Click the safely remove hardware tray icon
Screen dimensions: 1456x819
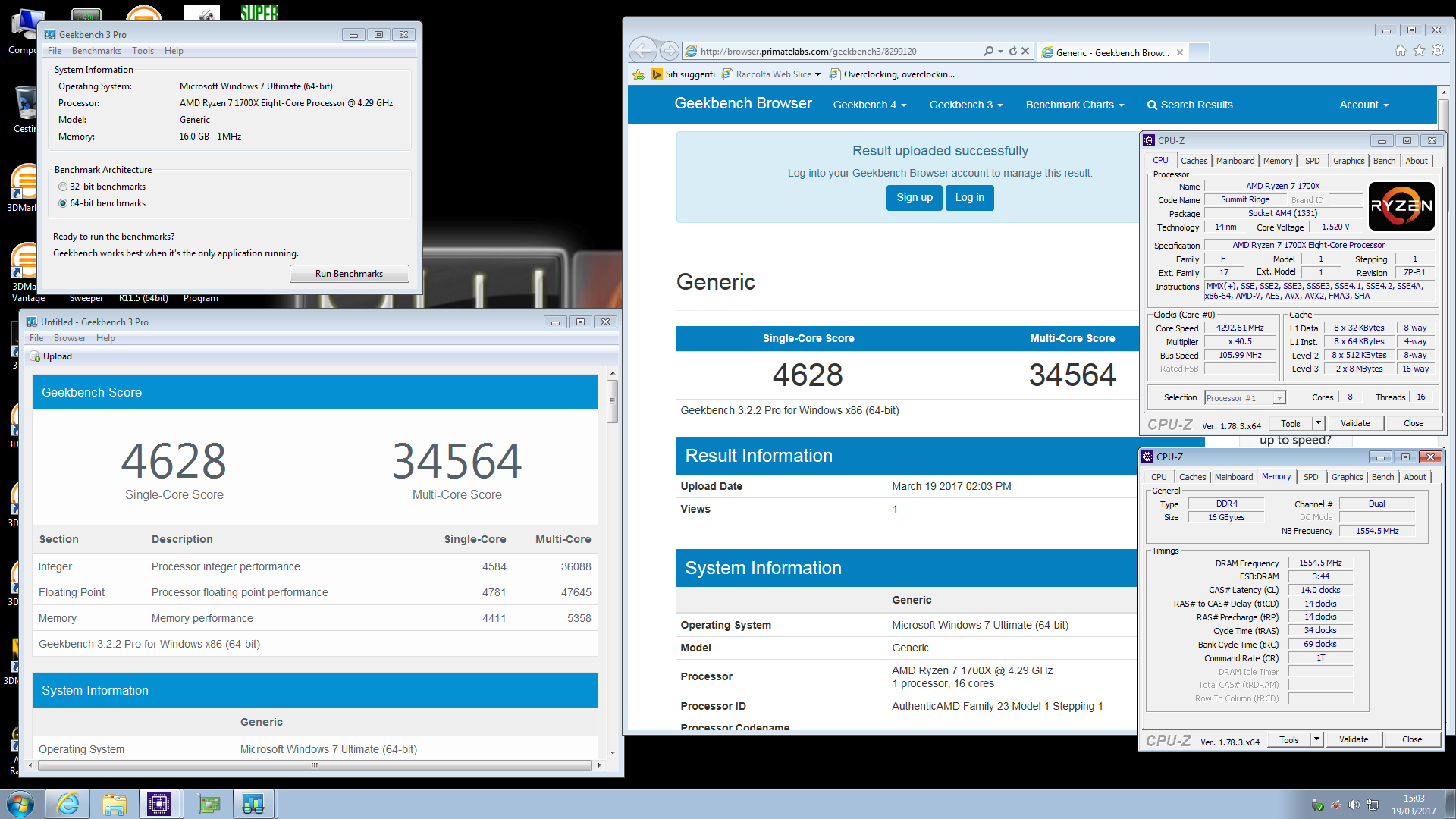tap(1318, 805)
